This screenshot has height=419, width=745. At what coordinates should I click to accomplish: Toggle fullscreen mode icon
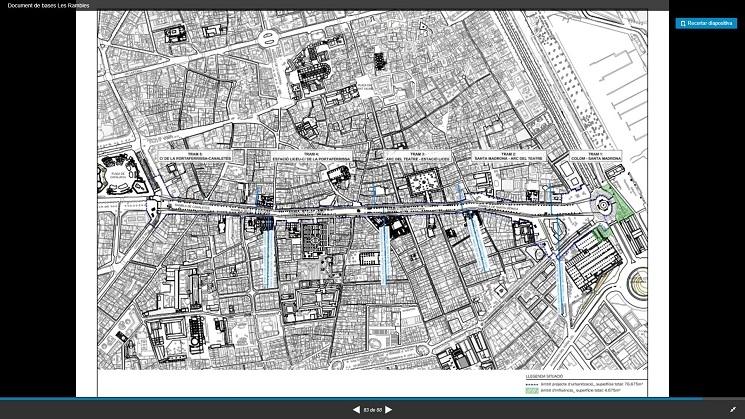tap(733, 409)
